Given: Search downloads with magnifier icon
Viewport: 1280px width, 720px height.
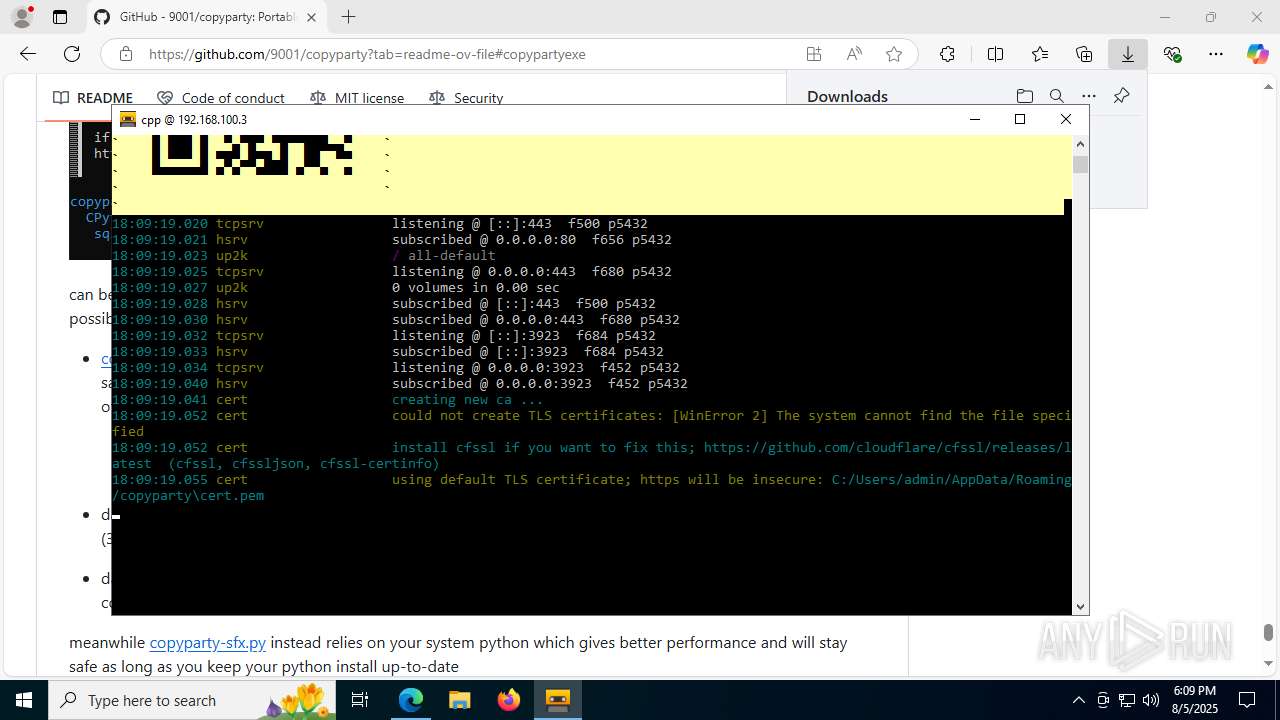Looking at the screenshot, I should coord(1057,96).
